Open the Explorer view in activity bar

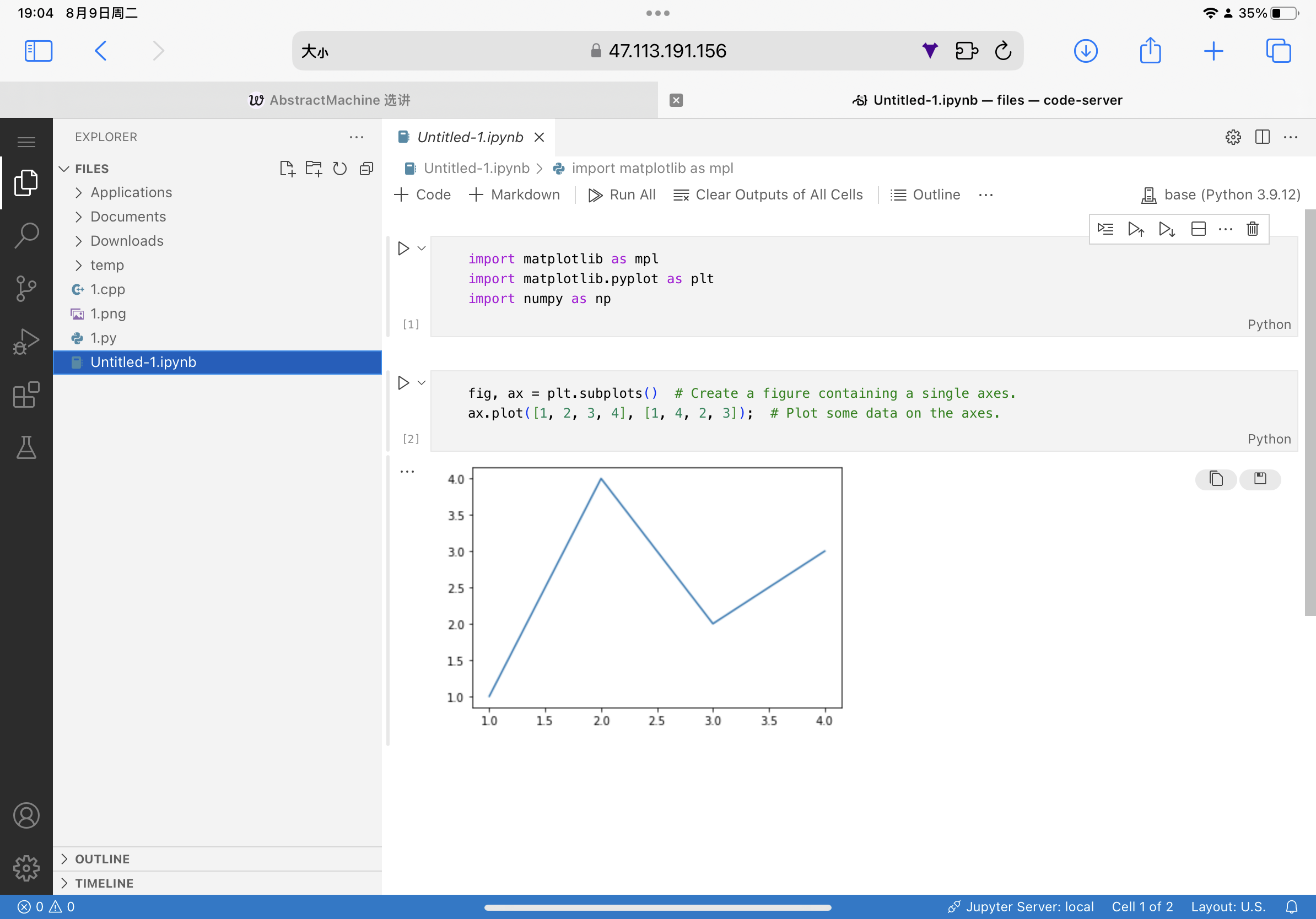tap(26, 183)
